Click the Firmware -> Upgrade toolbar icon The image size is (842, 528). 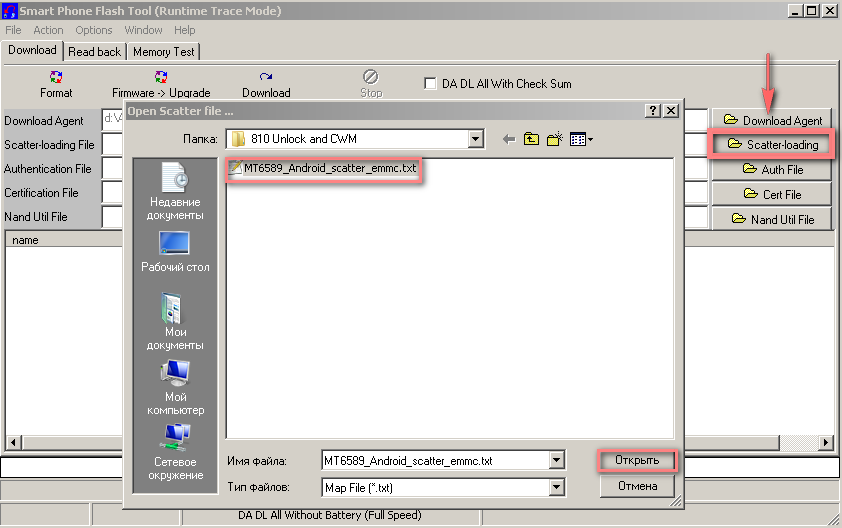pos(161,77)
